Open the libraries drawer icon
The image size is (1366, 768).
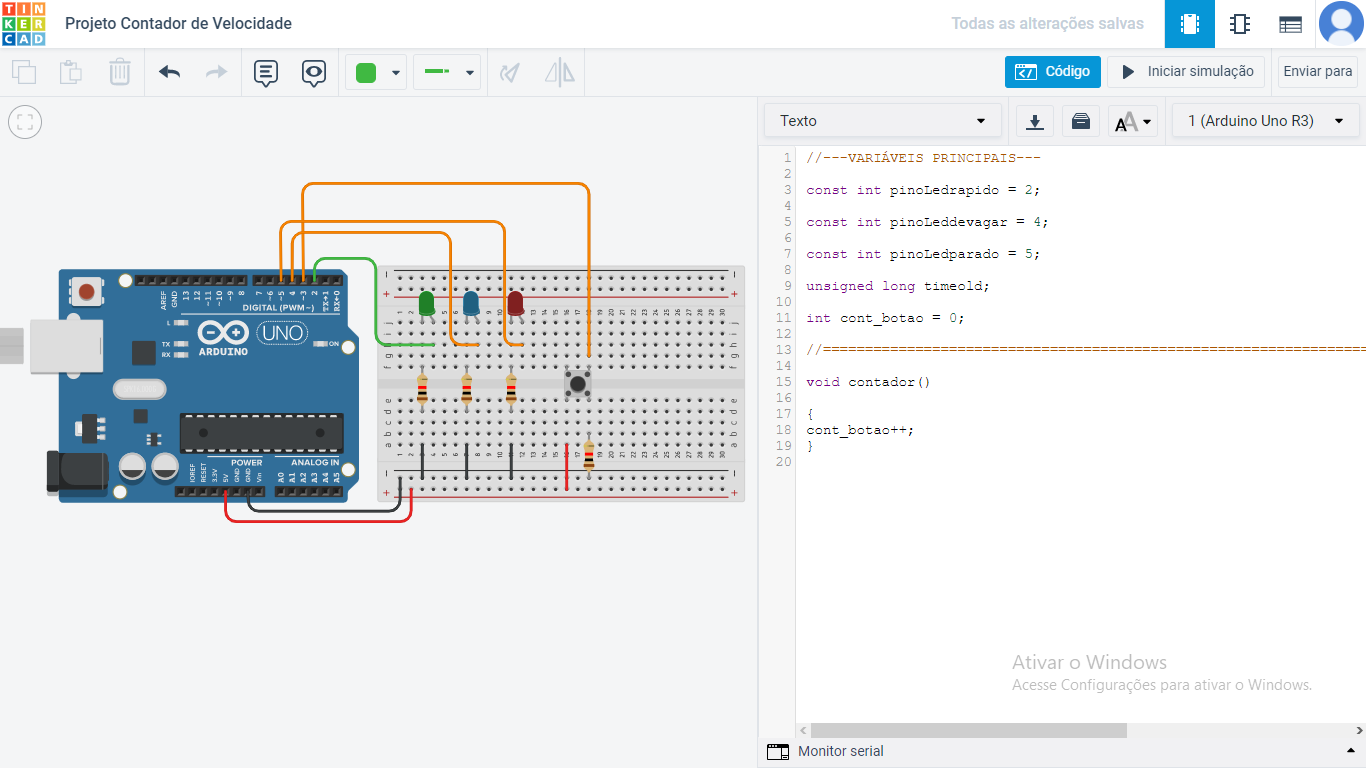1081,121
